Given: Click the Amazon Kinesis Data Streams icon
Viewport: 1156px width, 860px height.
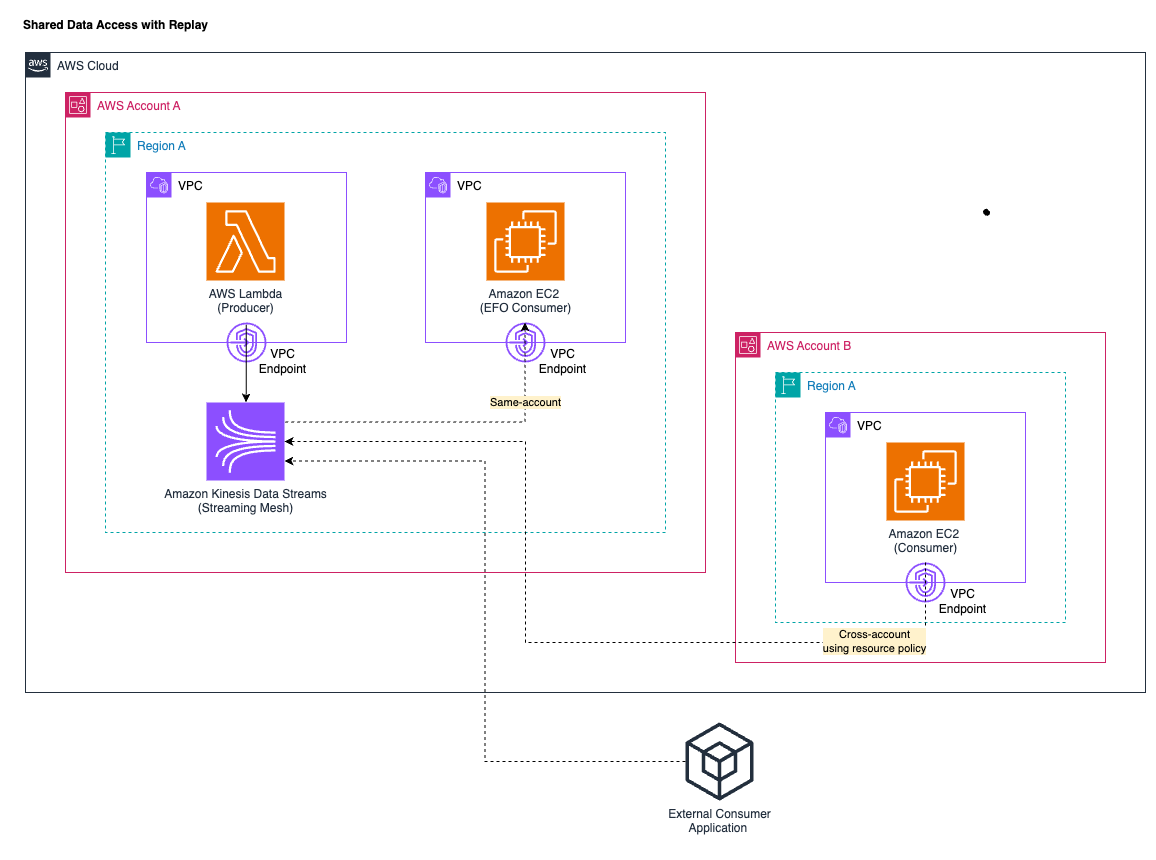Looking at the screenshot, I should pyautogui.click(x=246, y=441).
